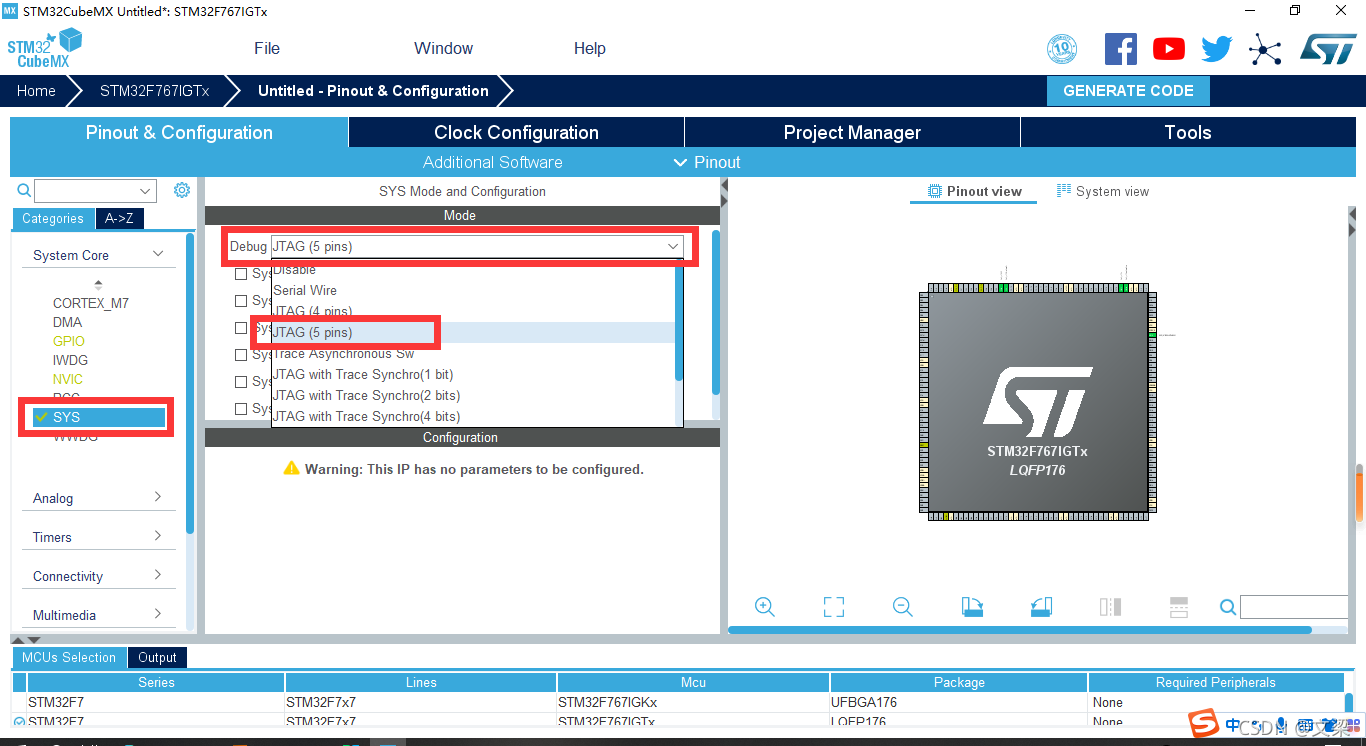1366x746 pixels.
Task: Click pinout view horizontal scrollbar
Action: [x=1020, y=630]
